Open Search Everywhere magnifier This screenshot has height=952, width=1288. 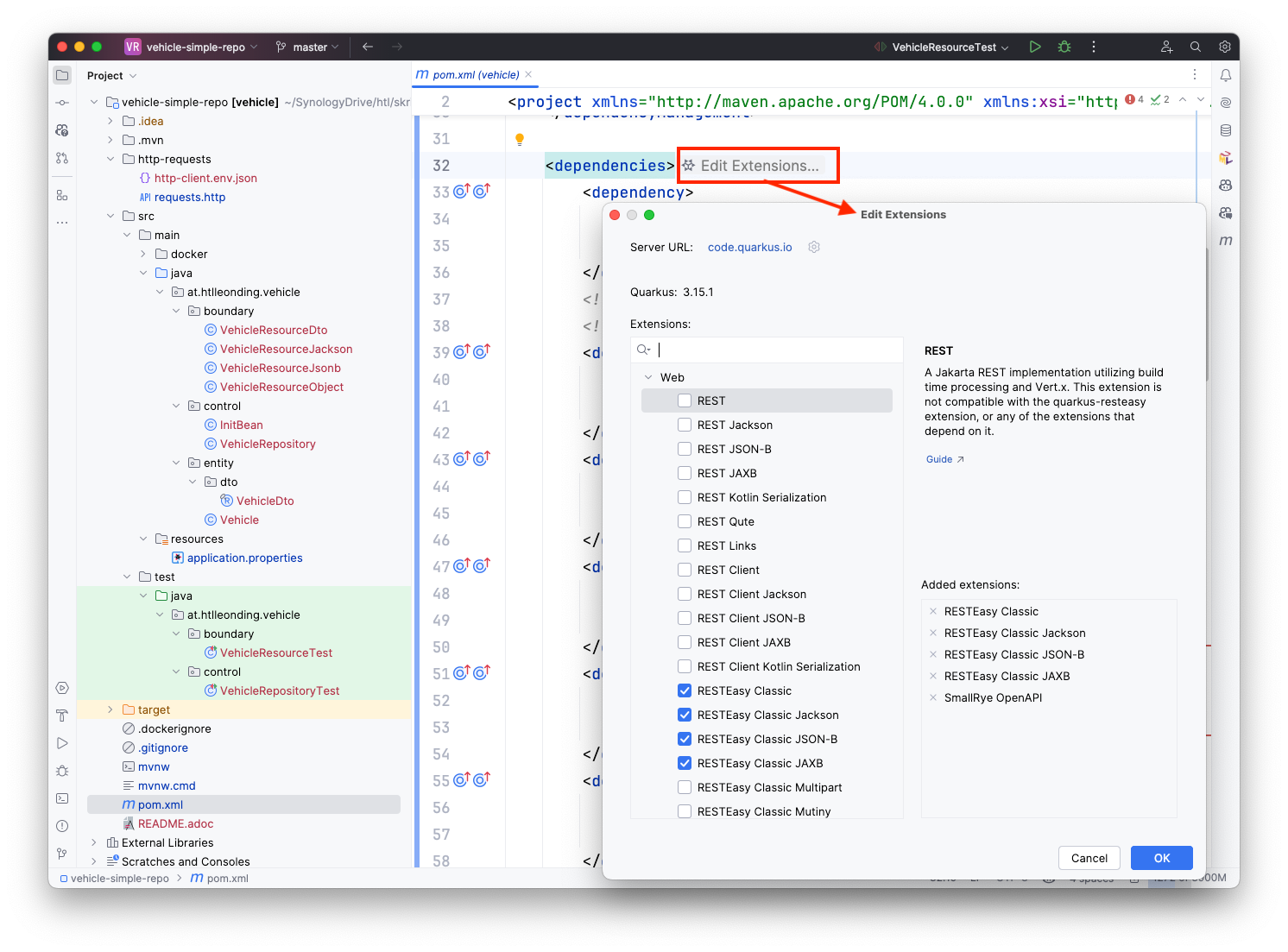pos(1196,47)
